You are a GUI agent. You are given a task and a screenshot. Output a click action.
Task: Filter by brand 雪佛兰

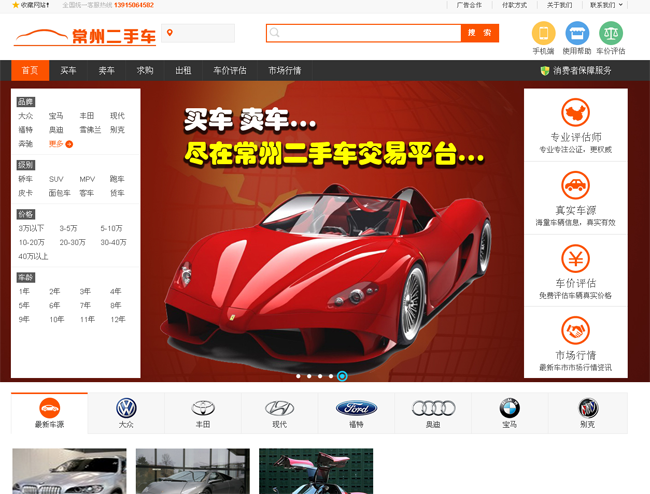click(x=90, y=130)
